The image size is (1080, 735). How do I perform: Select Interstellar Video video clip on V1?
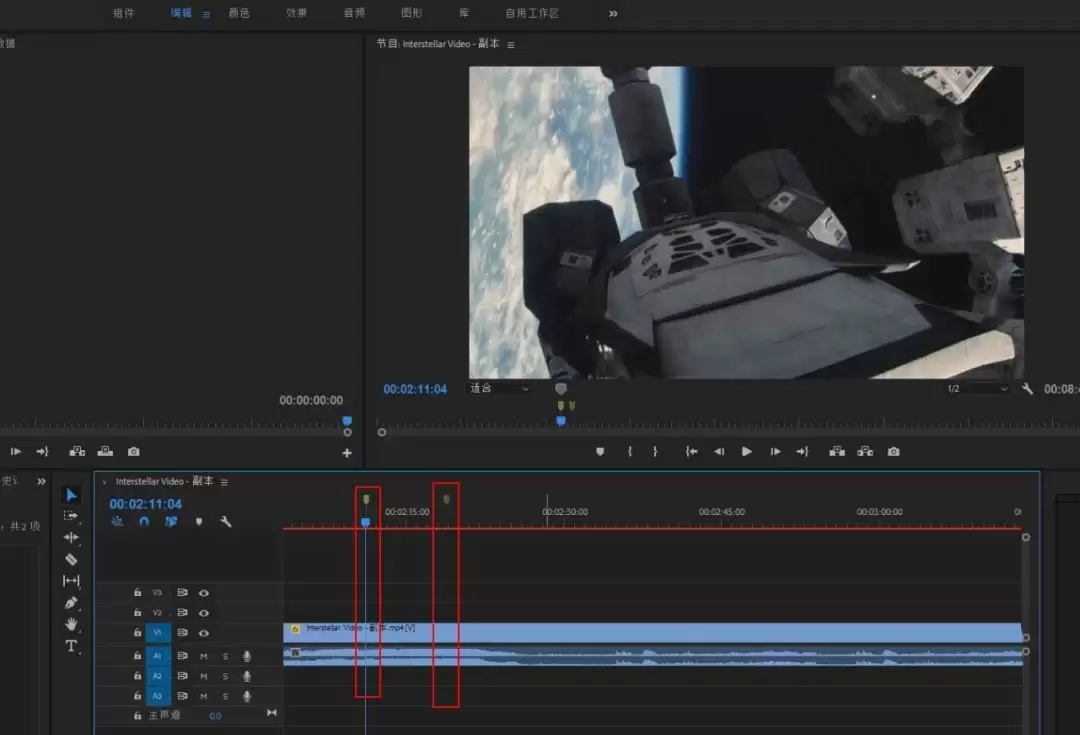652,632
